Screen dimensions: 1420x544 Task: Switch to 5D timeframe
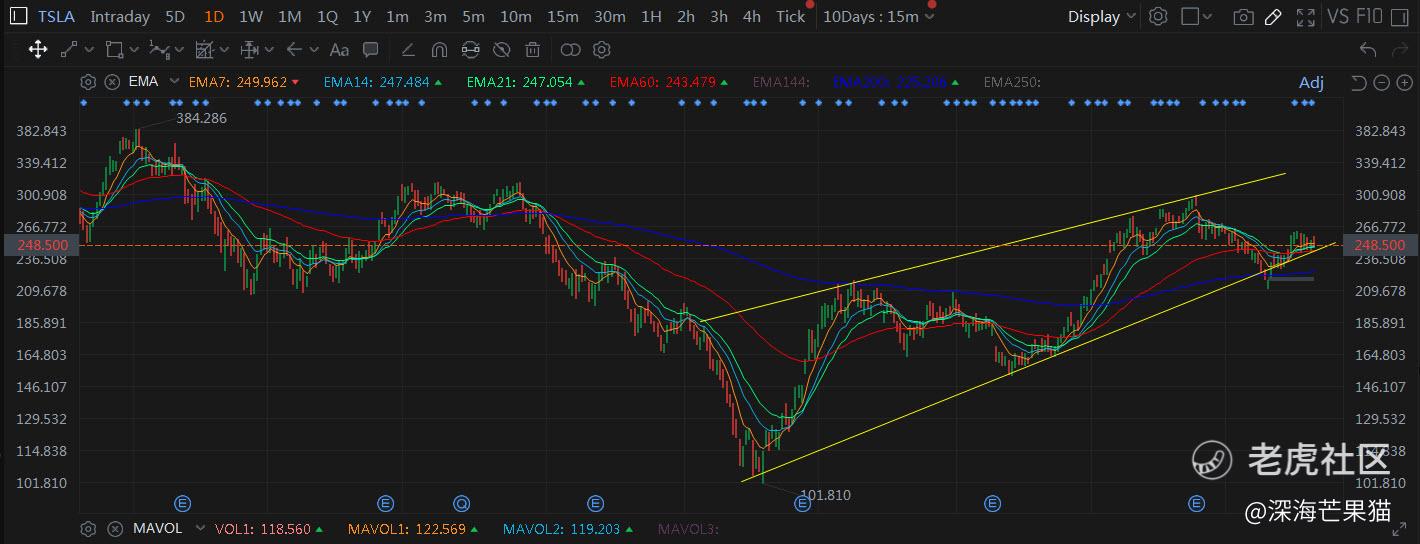(x=175, y=16)
